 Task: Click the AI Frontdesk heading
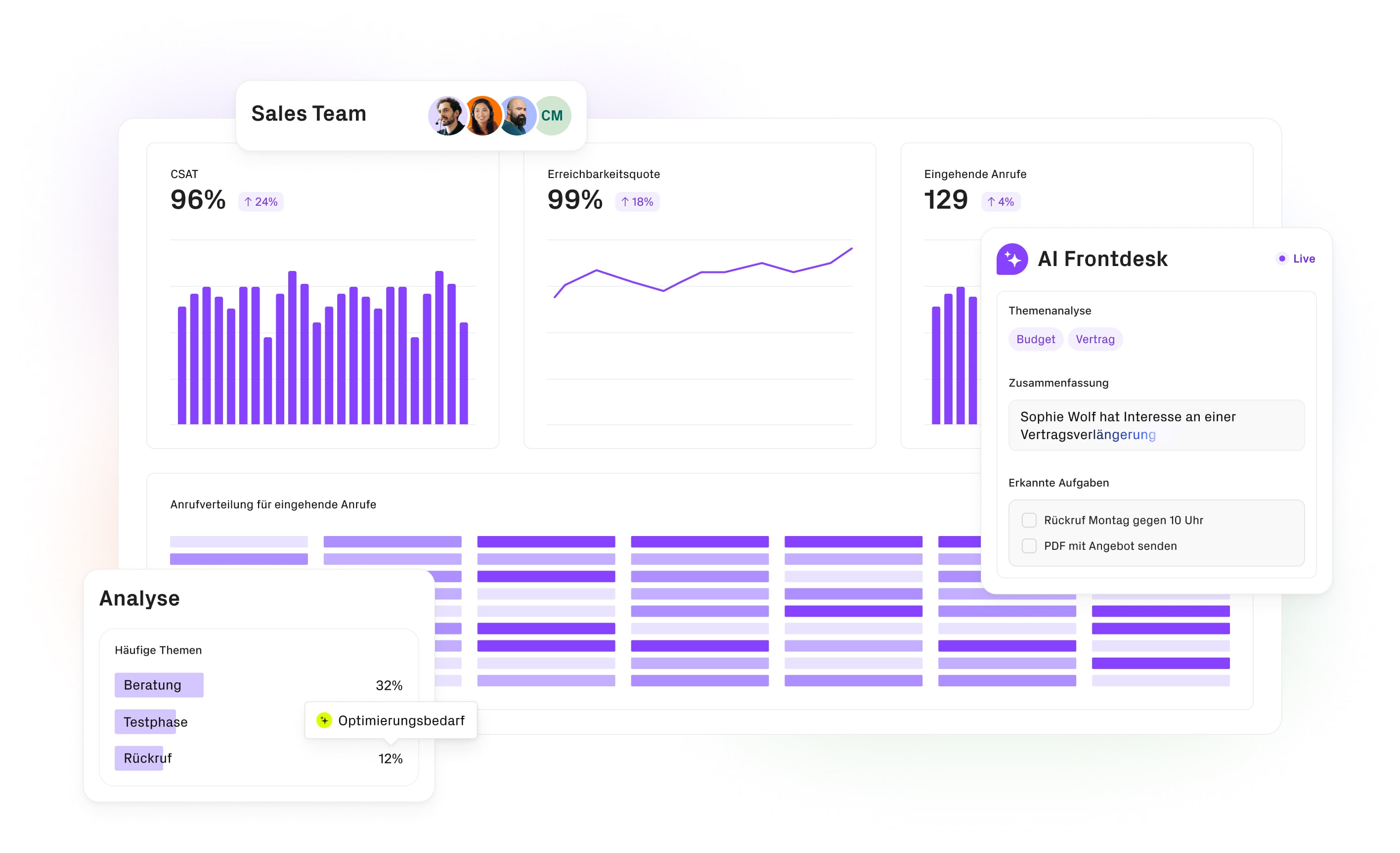1102,259
